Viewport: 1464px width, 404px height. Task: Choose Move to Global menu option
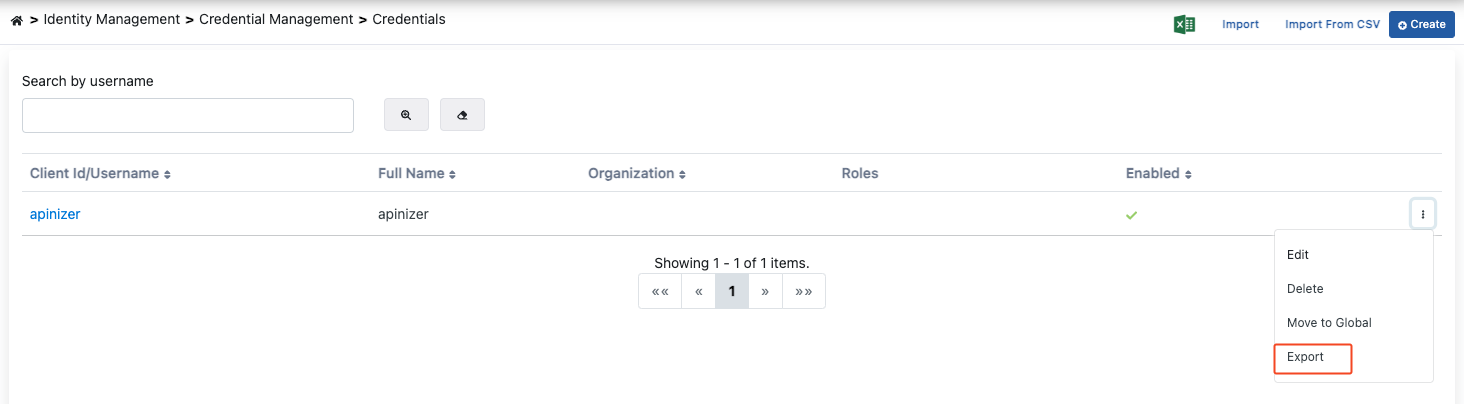pos(1329,323)
